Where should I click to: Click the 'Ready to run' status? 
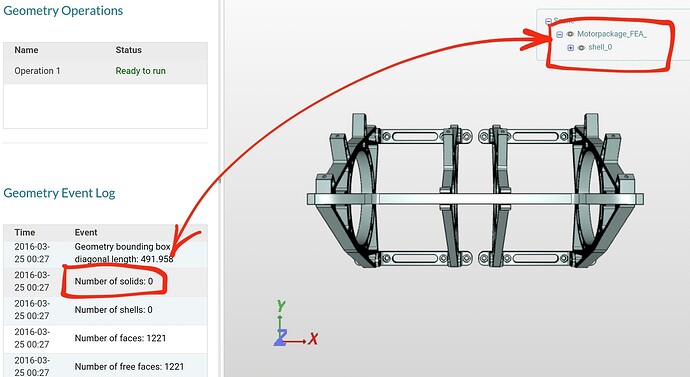(140, 71)
